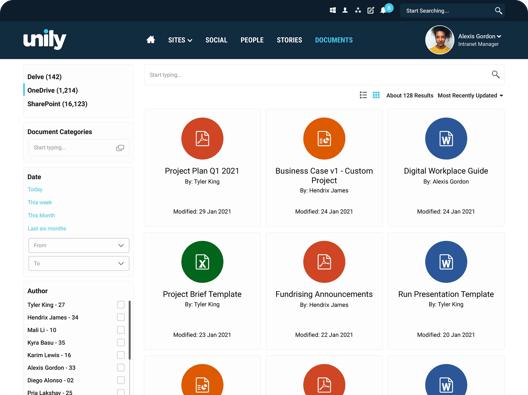Click Alexis Gordon's profile photo
Viewport: 528px width, 395px height.
point(439,40)
